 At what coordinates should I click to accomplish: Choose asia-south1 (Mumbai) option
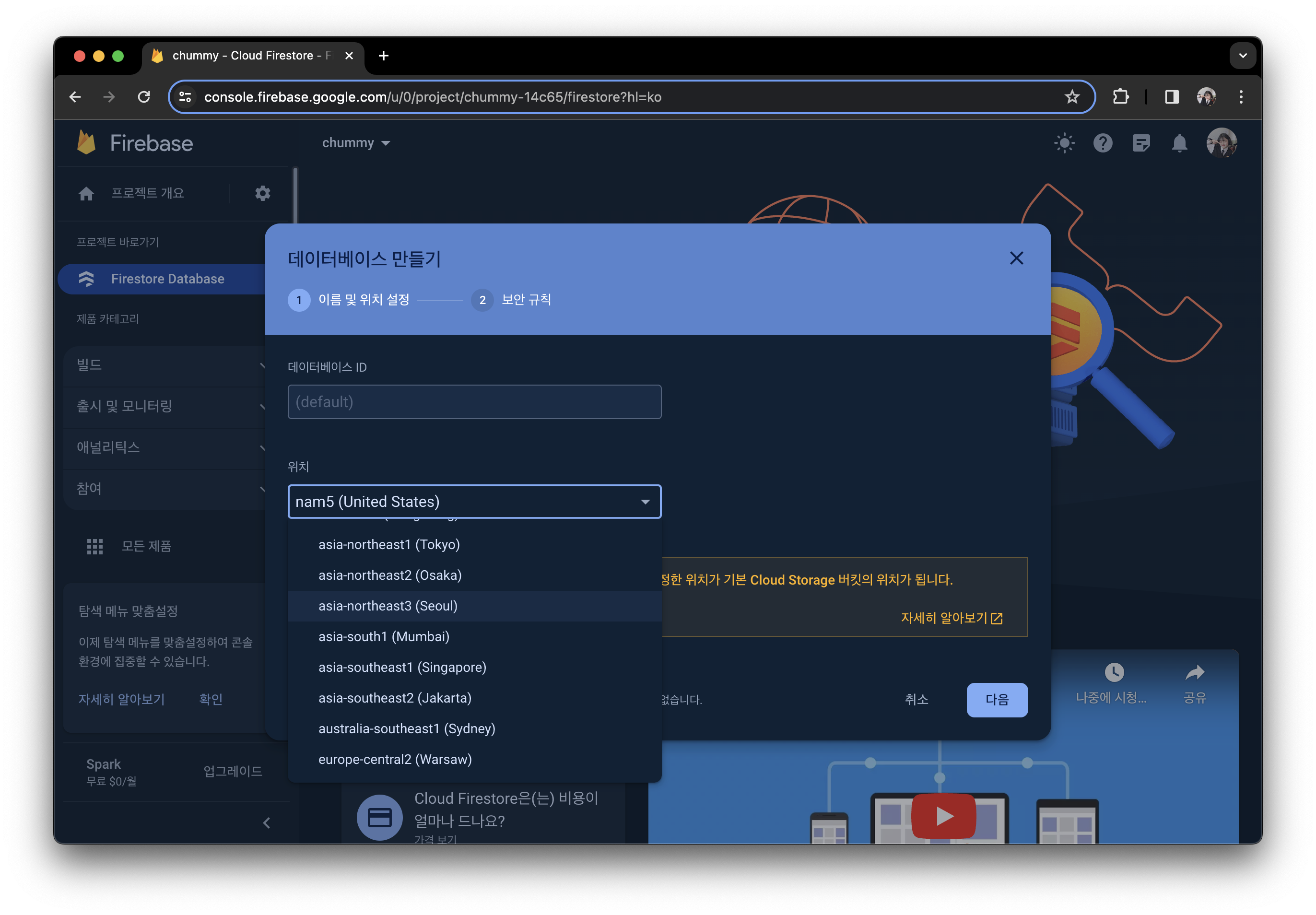(475, 637)
